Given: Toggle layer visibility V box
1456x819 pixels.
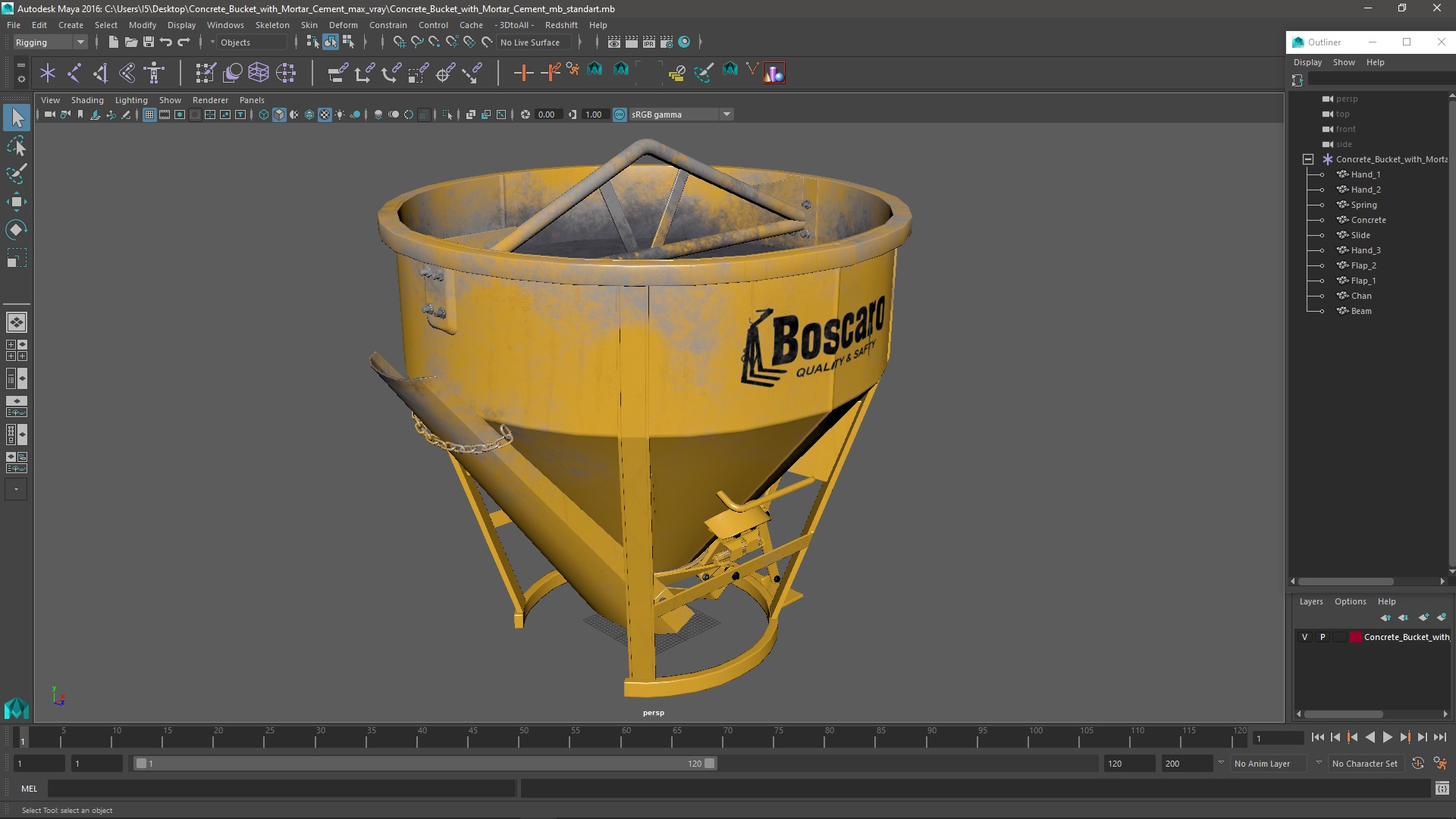Looking at the screenshot, I should 1304,637.
